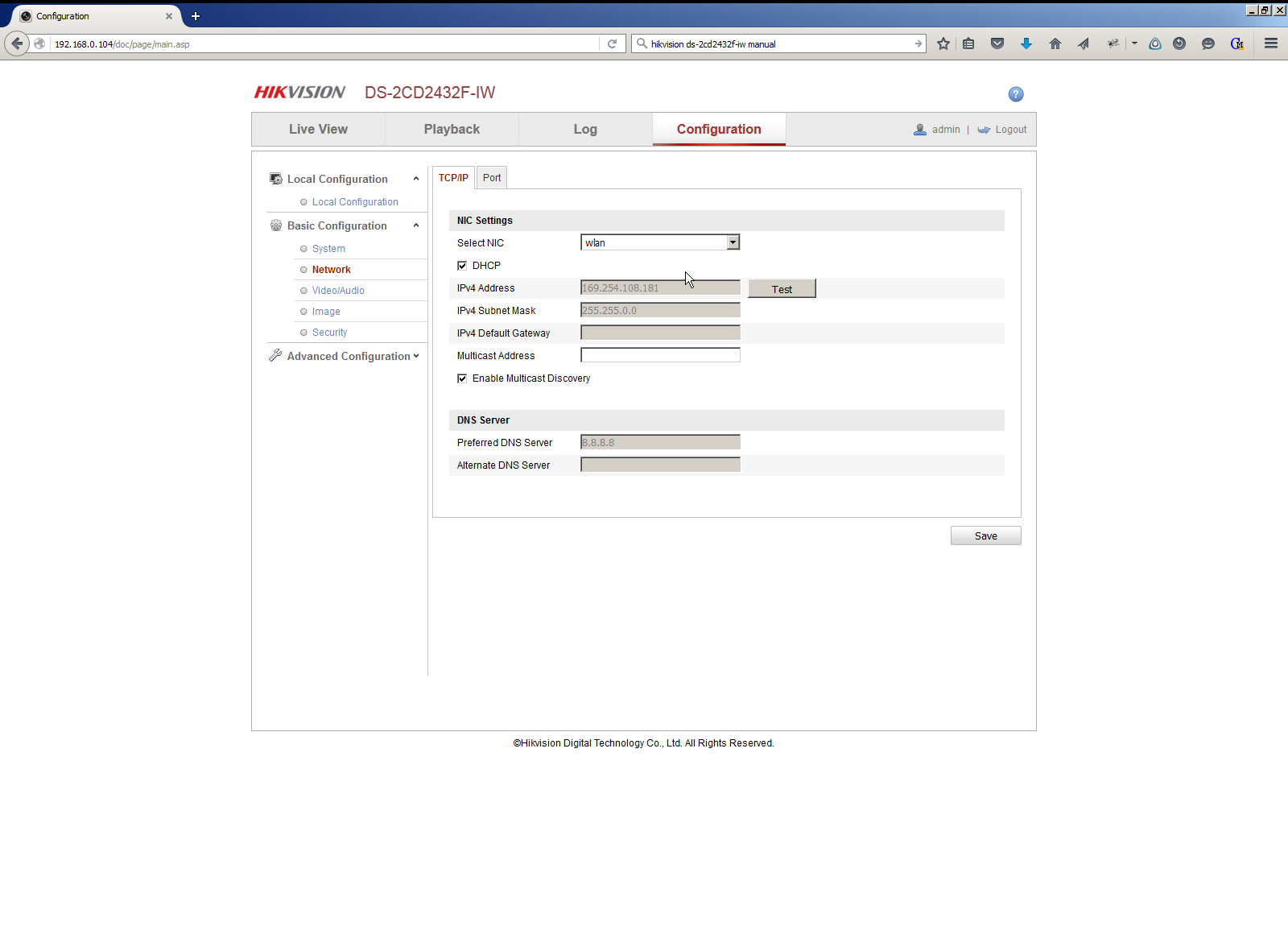Open the Downloads arrow icon

pyautogui.click(x=1026, y=43)
